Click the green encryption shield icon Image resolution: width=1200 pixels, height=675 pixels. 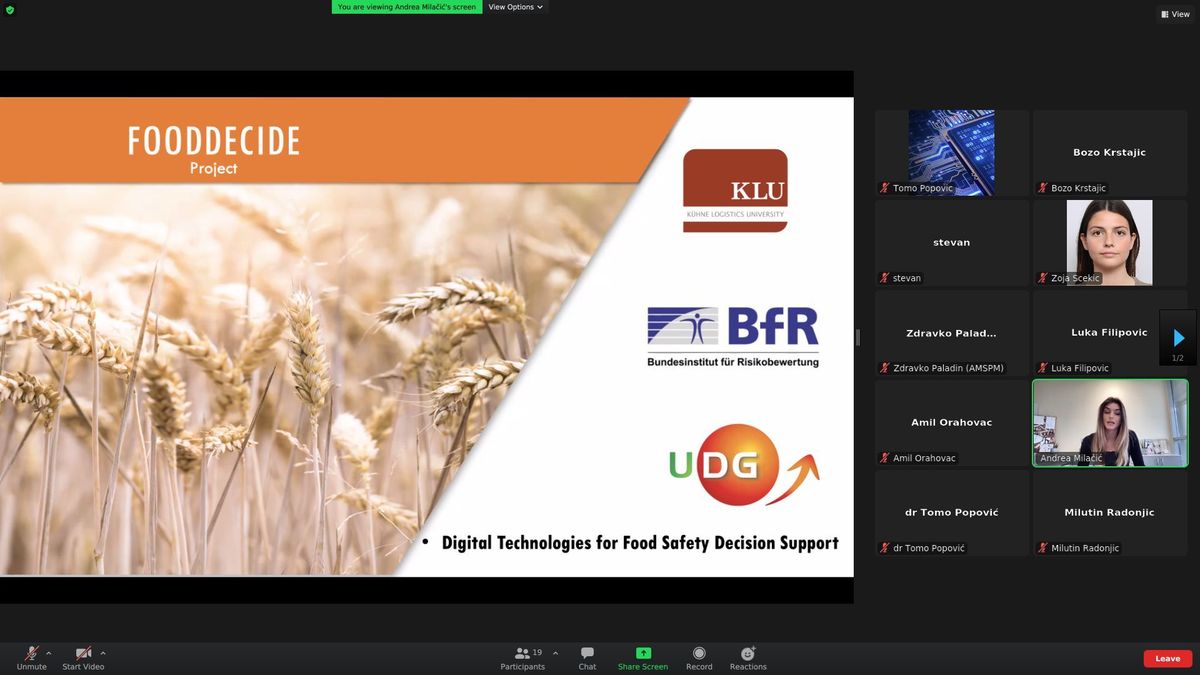[x=10, y=10]
